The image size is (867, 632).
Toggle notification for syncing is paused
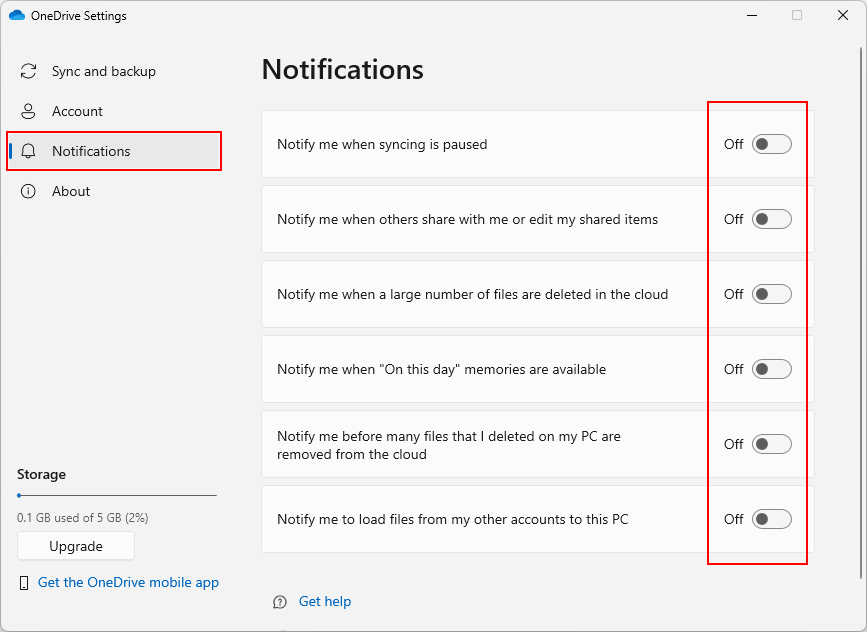pos(771,144)
